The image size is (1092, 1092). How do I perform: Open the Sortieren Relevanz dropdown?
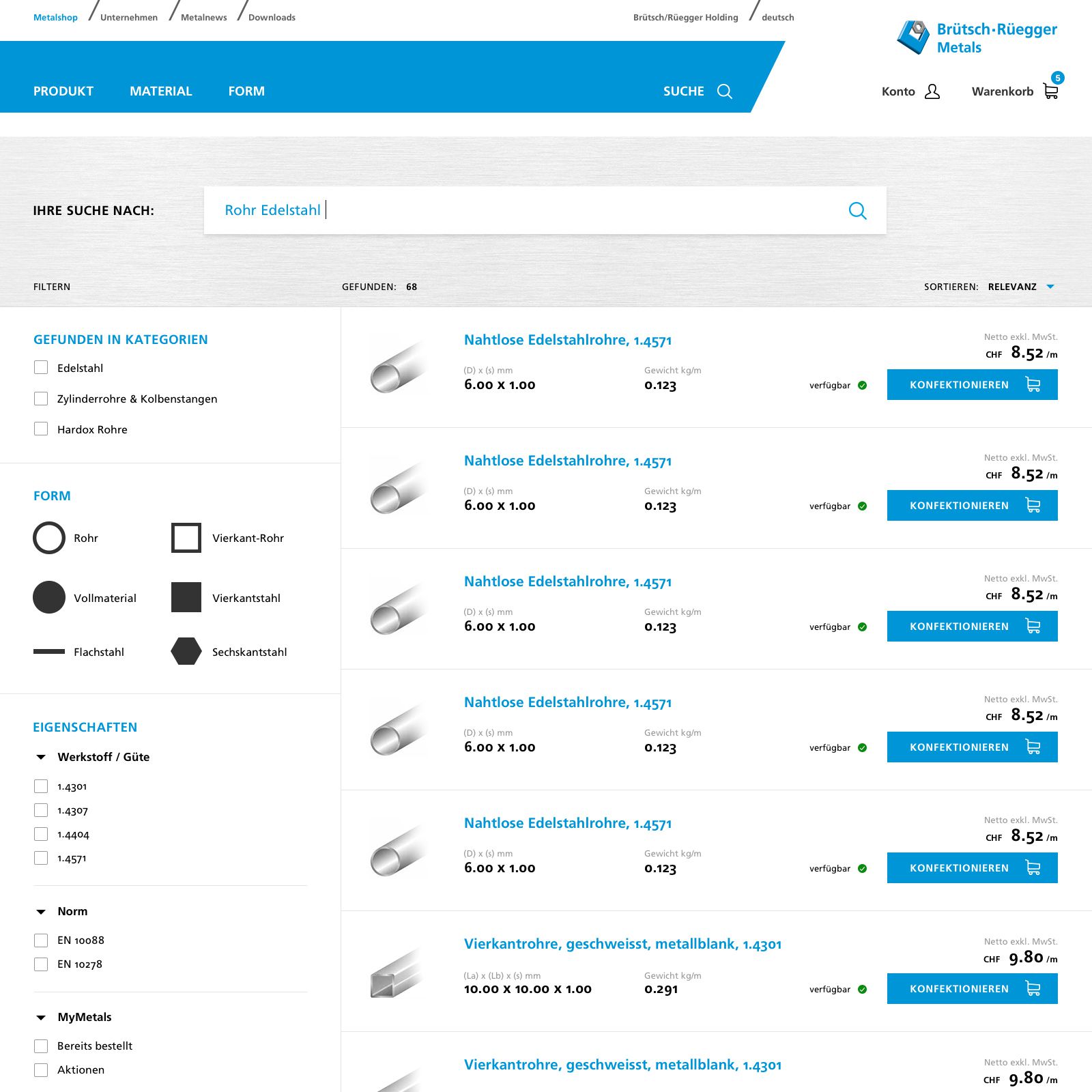tap(1020, 287)
